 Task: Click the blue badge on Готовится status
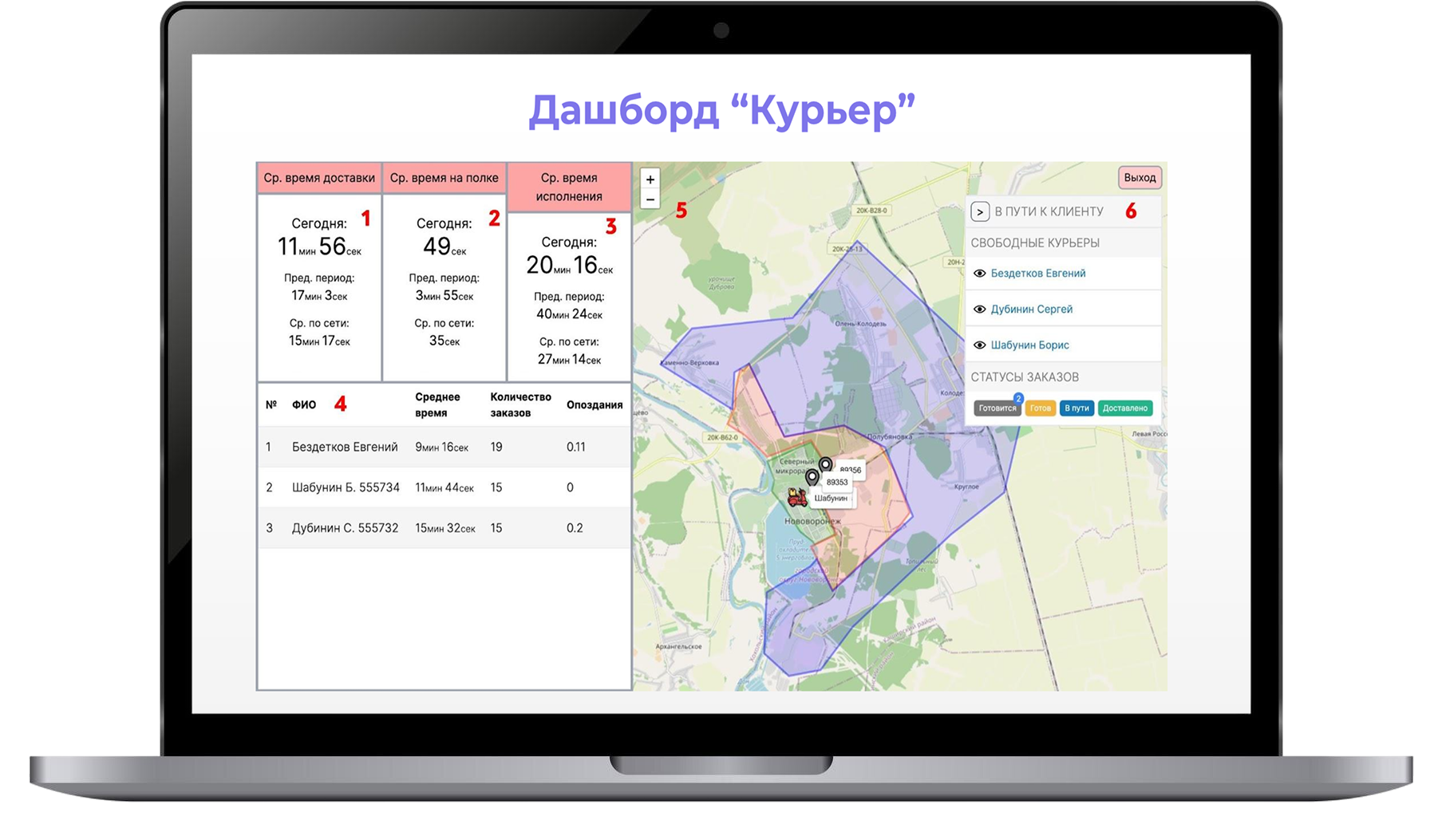(1018, 398)
